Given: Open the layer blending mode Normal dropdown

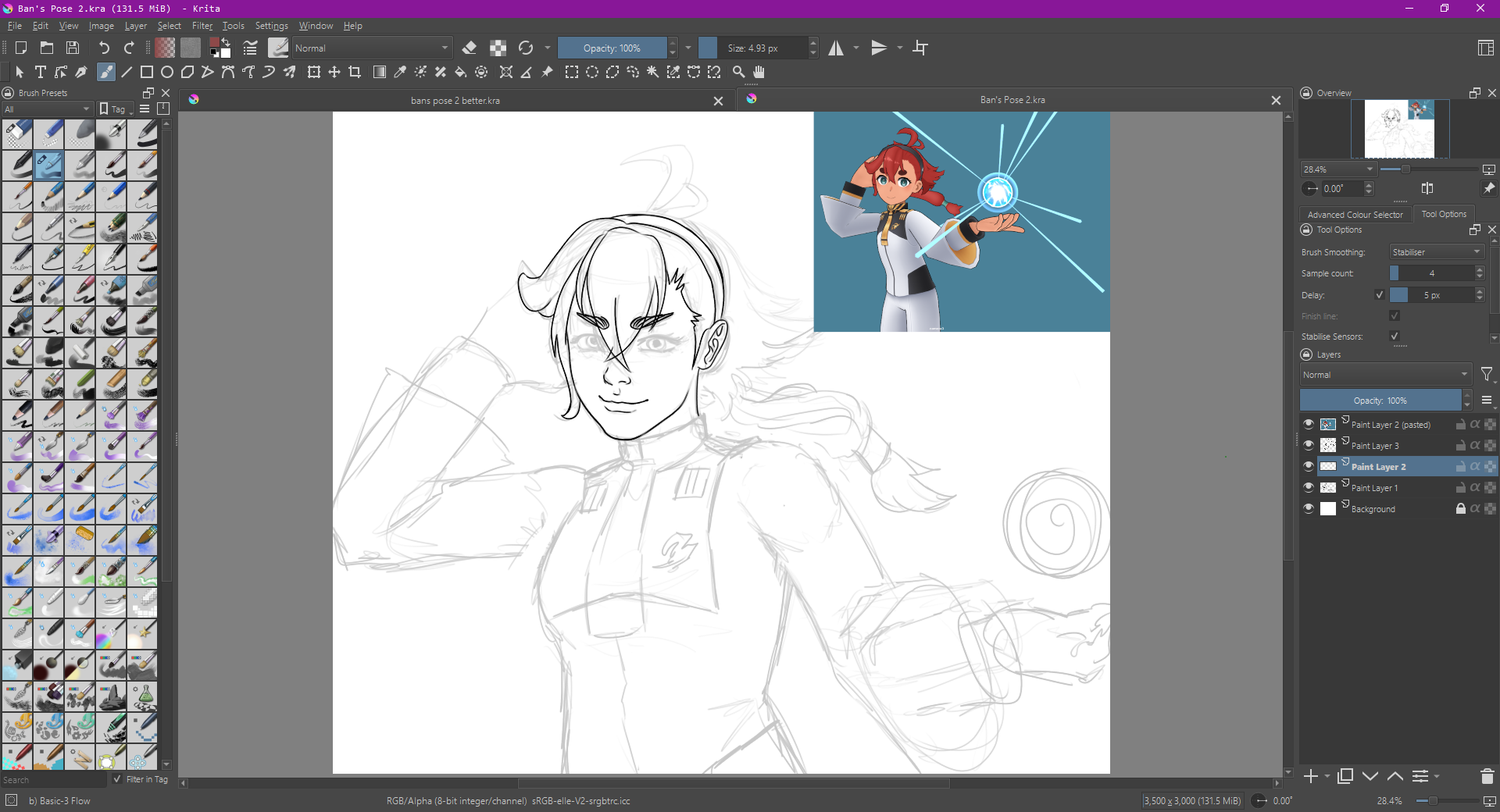Looking at the screenshot, I should (x=1385, y=375).
